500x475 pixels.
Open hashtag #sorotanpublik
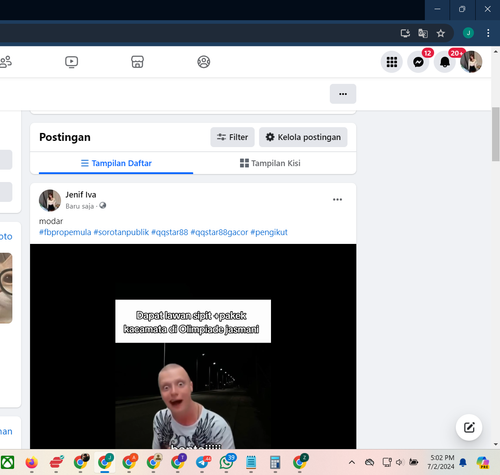(x=121, y=232)
